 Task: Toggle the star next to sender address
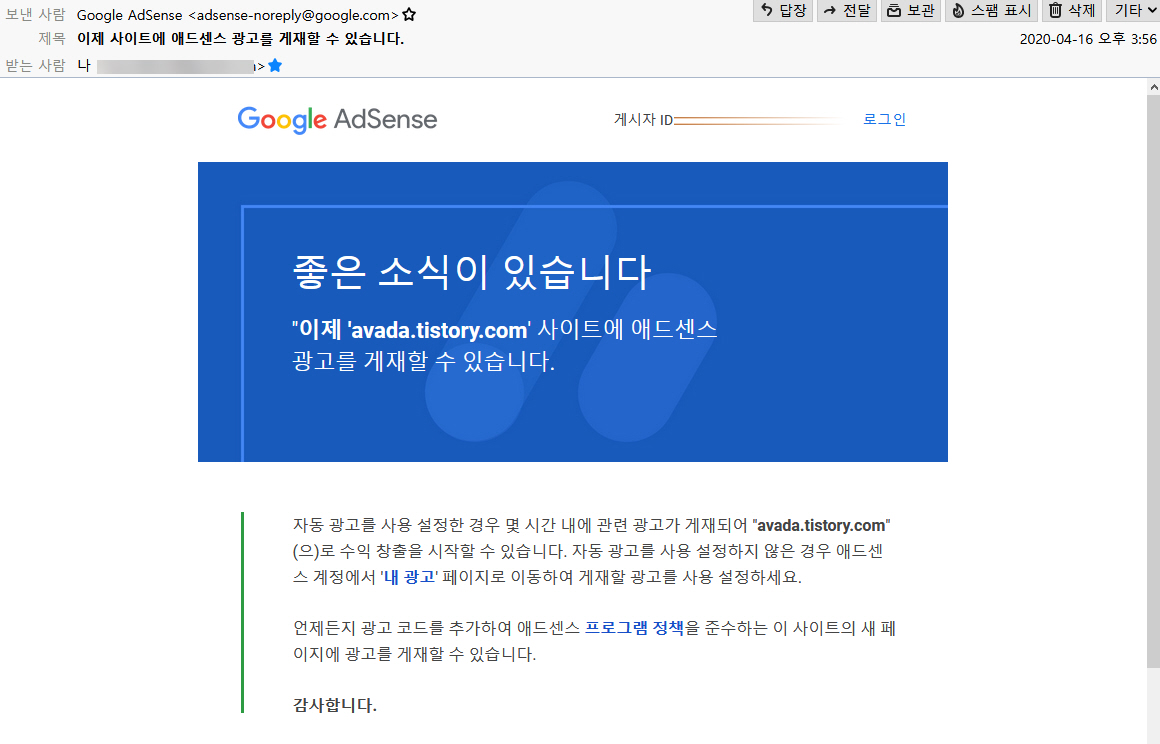pos(409,15)
